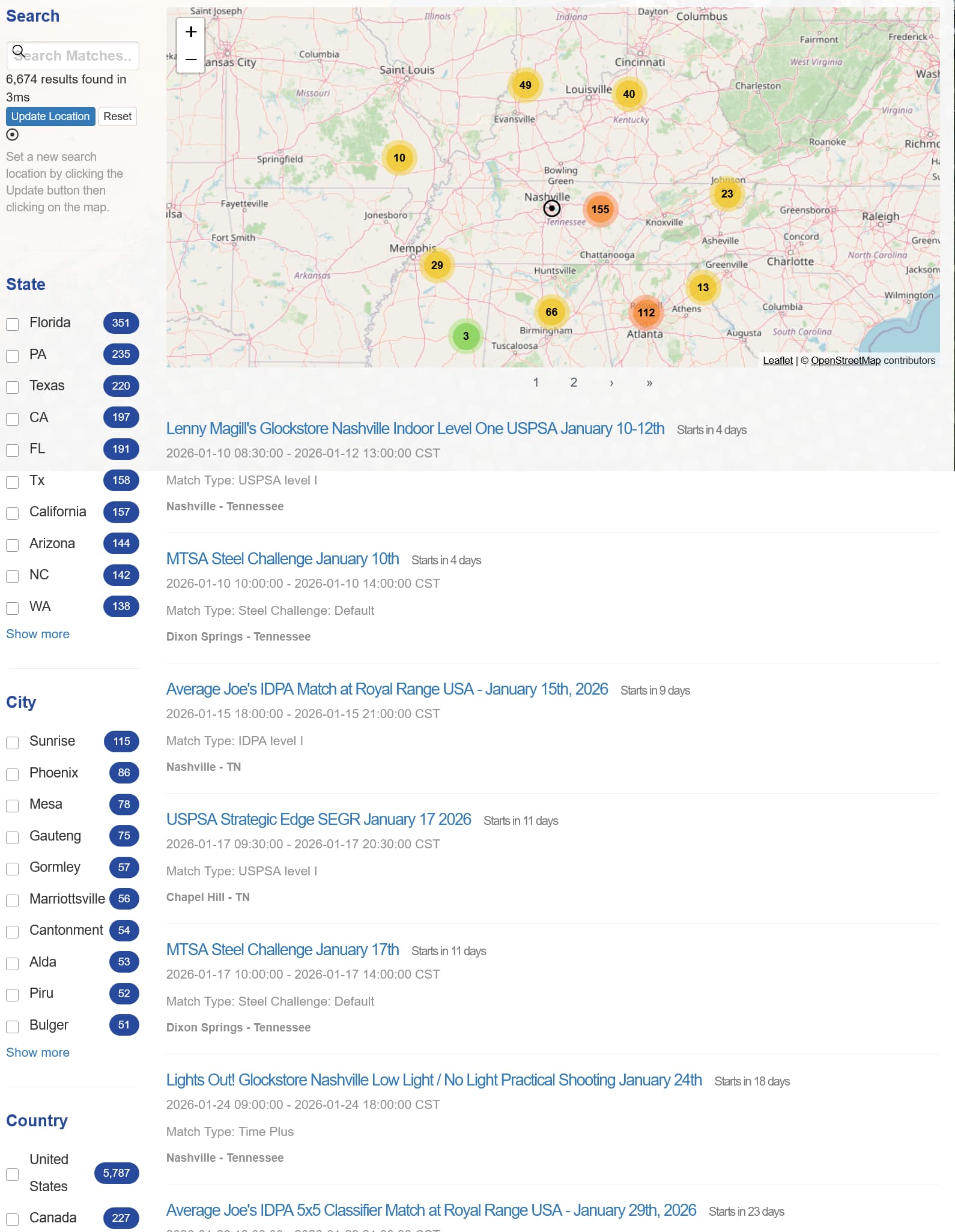955x1232 pixels.
Task: Go to results page 2
Action: tap(574, 382)
